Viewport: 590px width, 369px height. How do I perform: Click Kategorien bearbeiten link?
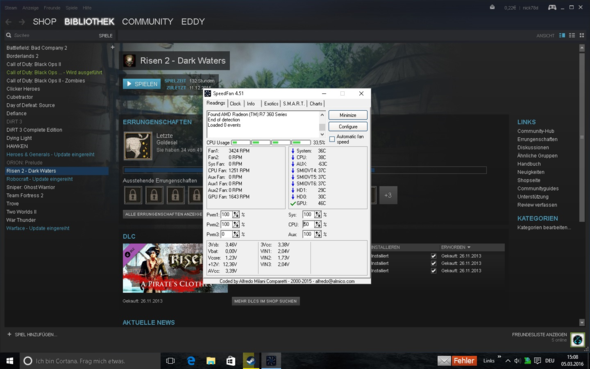click(544, 228)
